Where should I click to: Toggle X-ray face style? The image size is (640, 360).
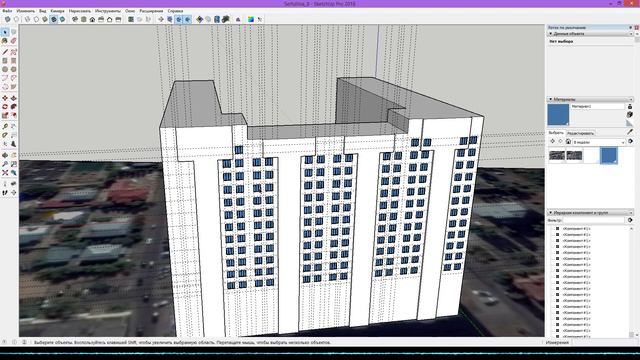click(8, 19)
